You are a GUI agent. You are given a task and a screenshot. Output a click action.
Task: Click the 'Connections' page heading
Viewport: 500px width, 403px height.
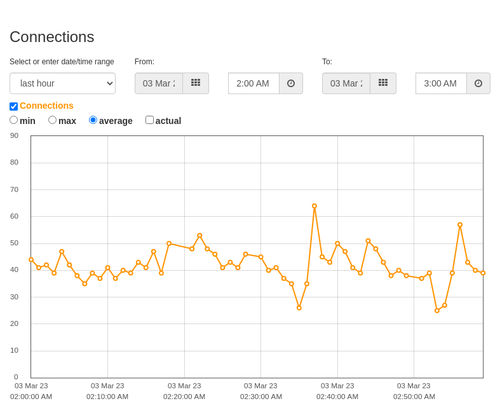[52, 37]
